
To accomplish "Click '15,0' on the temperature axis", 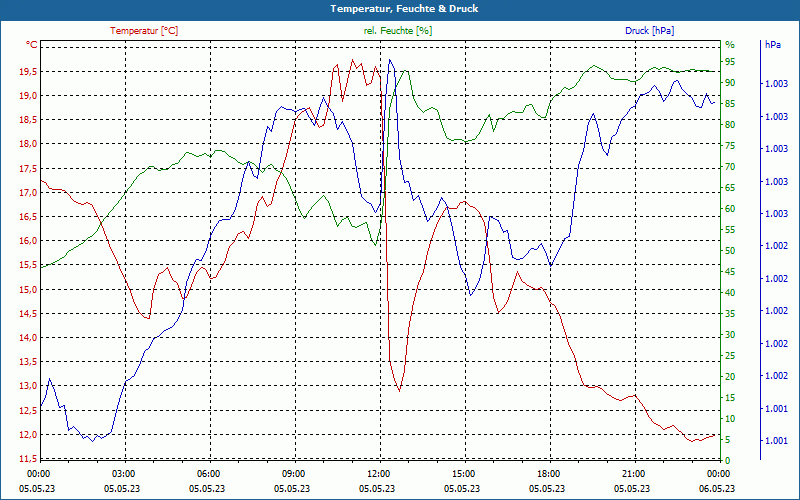I will click(28, 290).
